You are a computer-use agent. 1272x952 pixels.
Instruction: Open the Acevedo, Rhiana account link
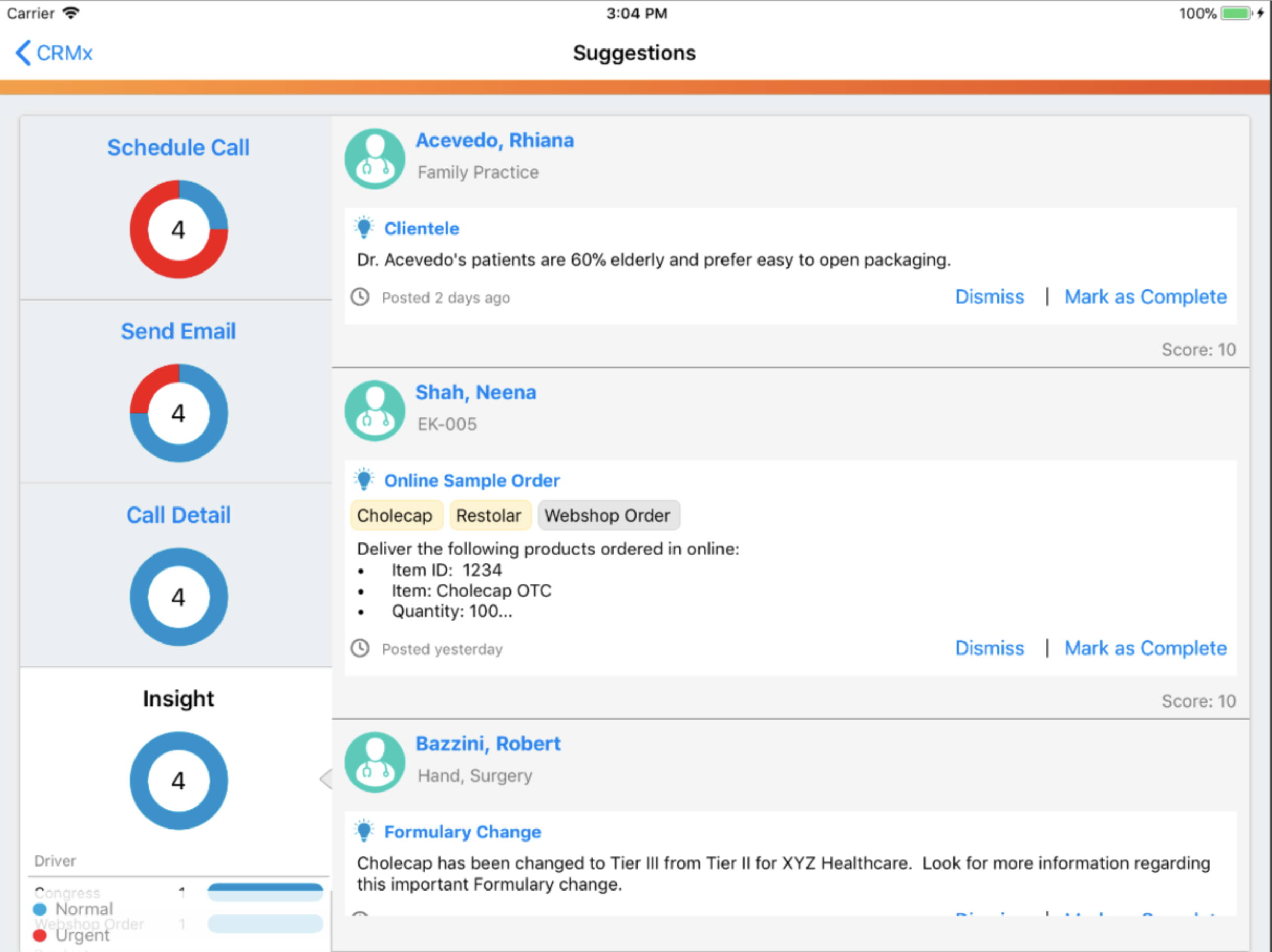coord(495,140)
